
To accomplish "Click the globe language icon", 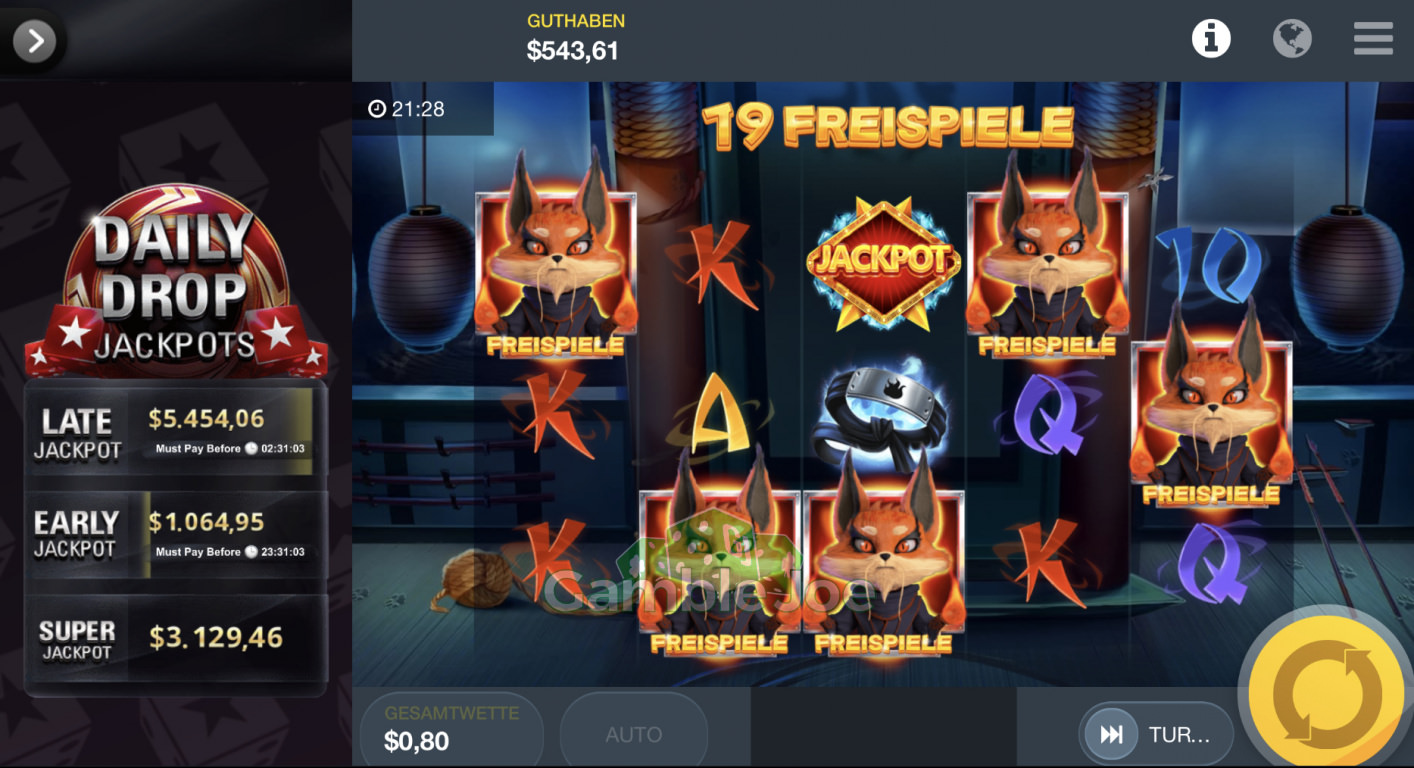I will point(1292,39).
